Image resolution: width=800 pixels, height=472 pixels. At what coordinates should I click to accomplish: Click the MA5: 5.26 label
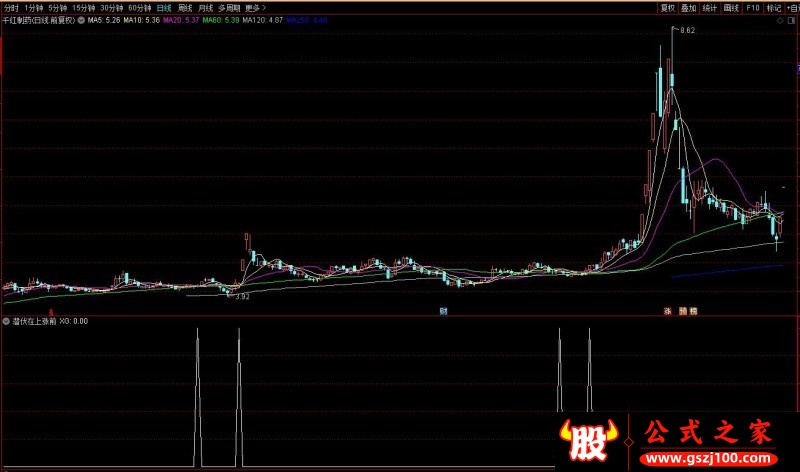[104, 20]
